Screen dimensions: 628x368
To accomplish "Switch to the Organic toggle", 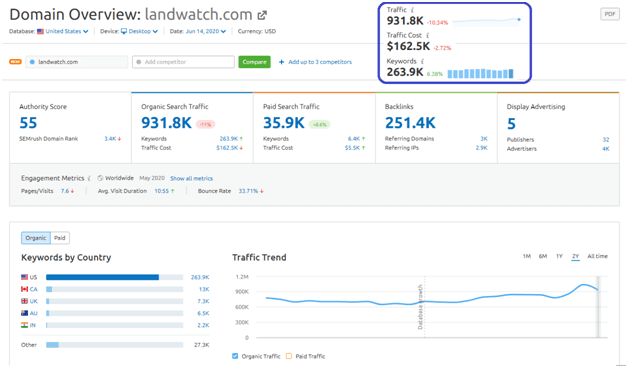I will pyautogui.click(x=36, y=238).
